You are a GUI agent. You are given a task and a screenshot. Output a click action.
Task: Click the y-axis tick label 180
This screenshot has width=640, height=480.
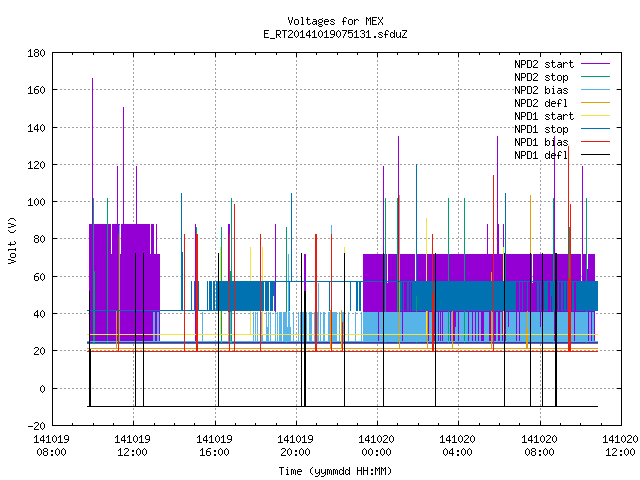(36, 53)
